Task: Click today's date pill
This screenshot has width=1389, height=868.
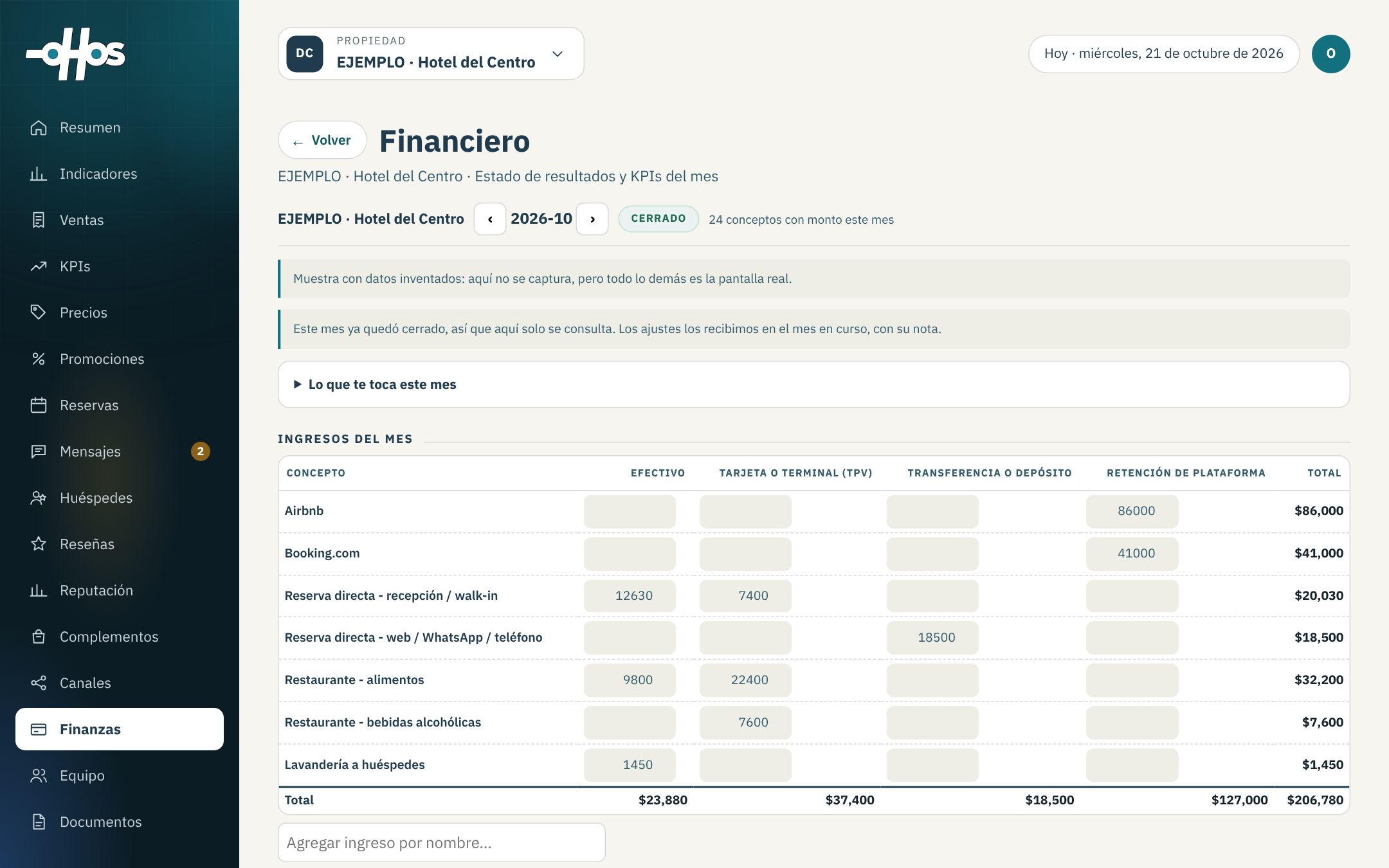Action: click(1164, 54)
